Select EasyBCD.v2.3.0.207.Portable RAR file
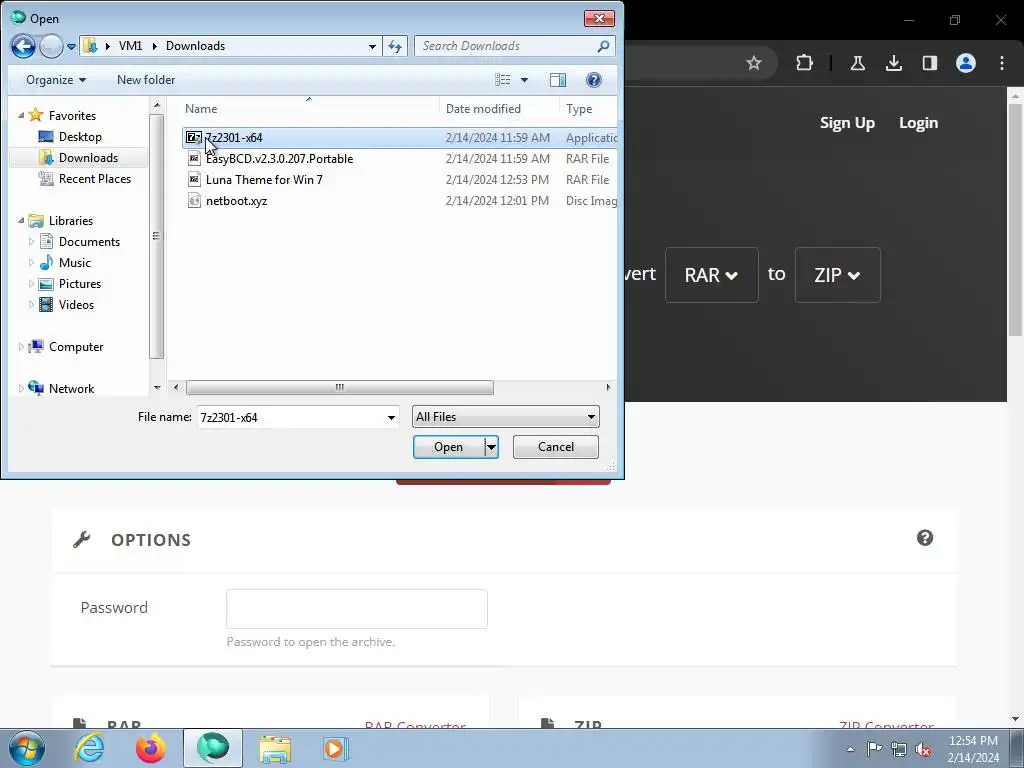The width and height of the screenshot is (1024, 768). (398, 159)
